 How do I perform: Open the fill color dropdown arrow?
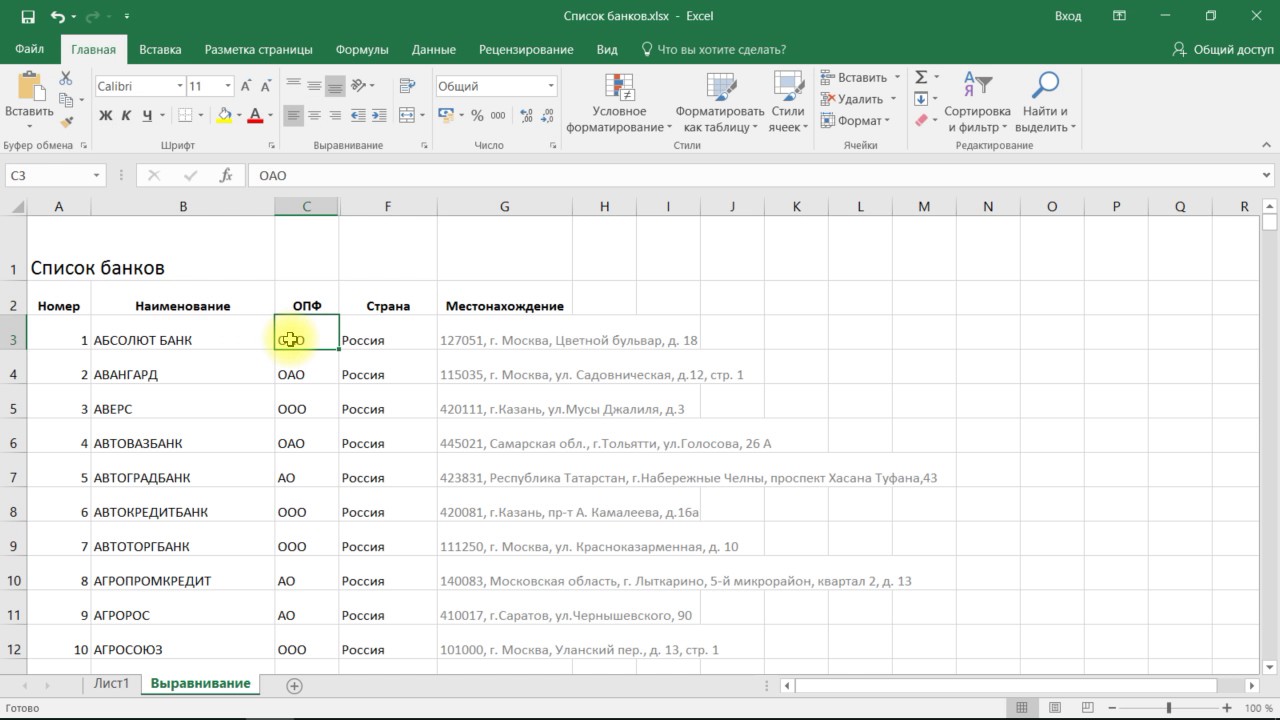point(239,116)
